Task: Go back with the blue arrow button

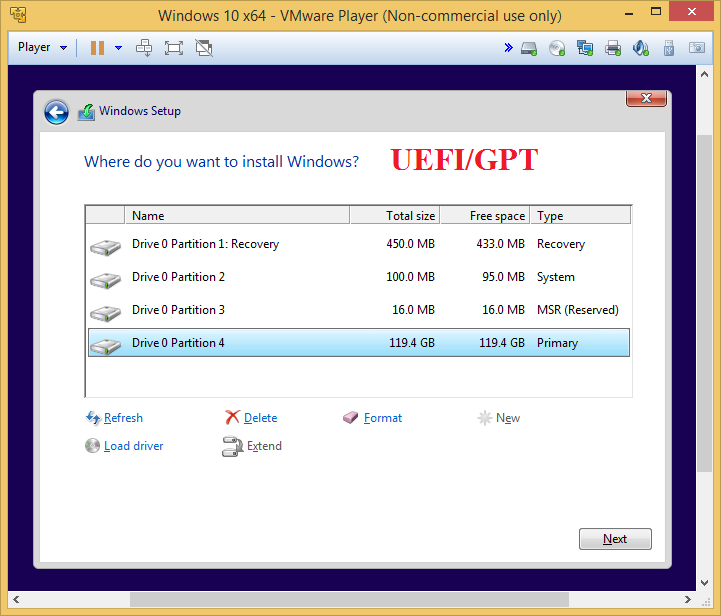Action: [57, 112]
